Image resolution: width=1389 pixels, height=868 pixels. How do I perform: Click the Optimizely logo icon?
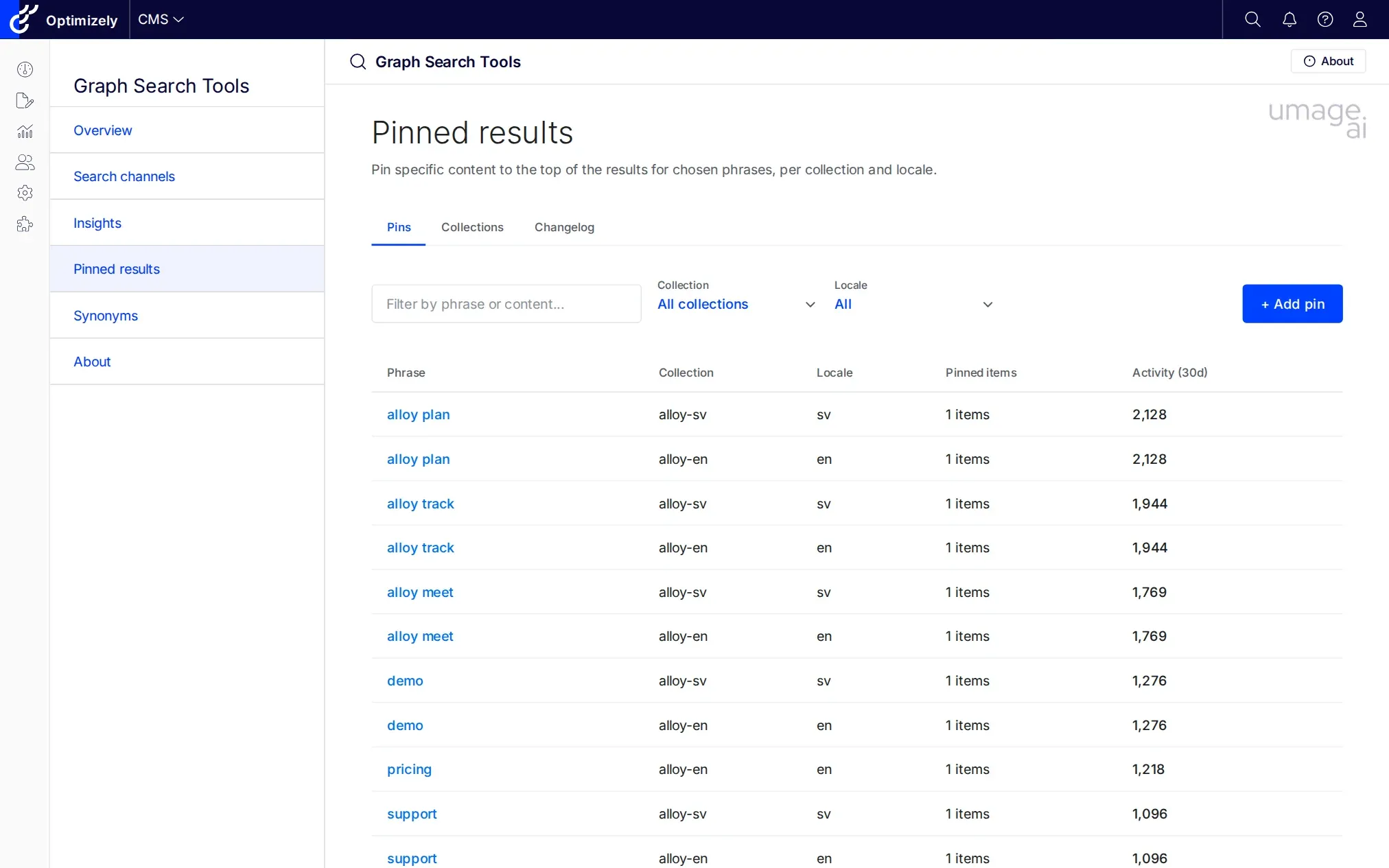(24, 19)
